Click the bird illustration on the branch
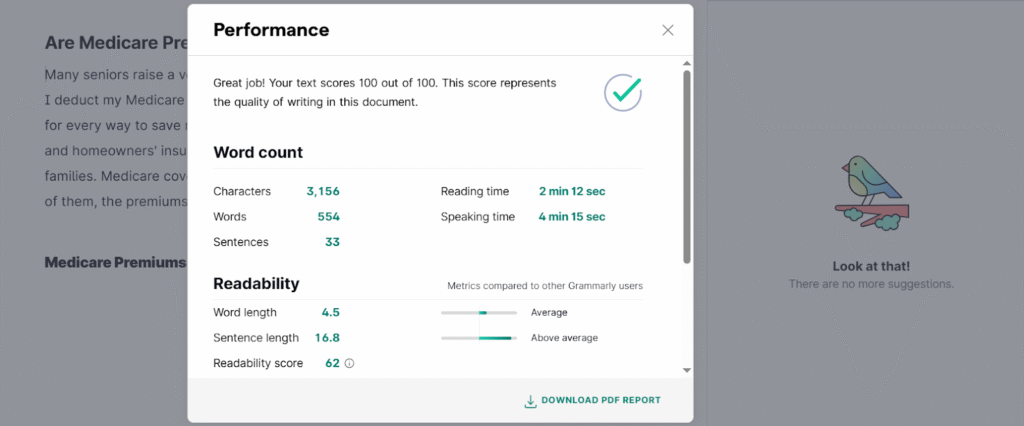This screenshot has width=1024, height=426. point(872,193)
